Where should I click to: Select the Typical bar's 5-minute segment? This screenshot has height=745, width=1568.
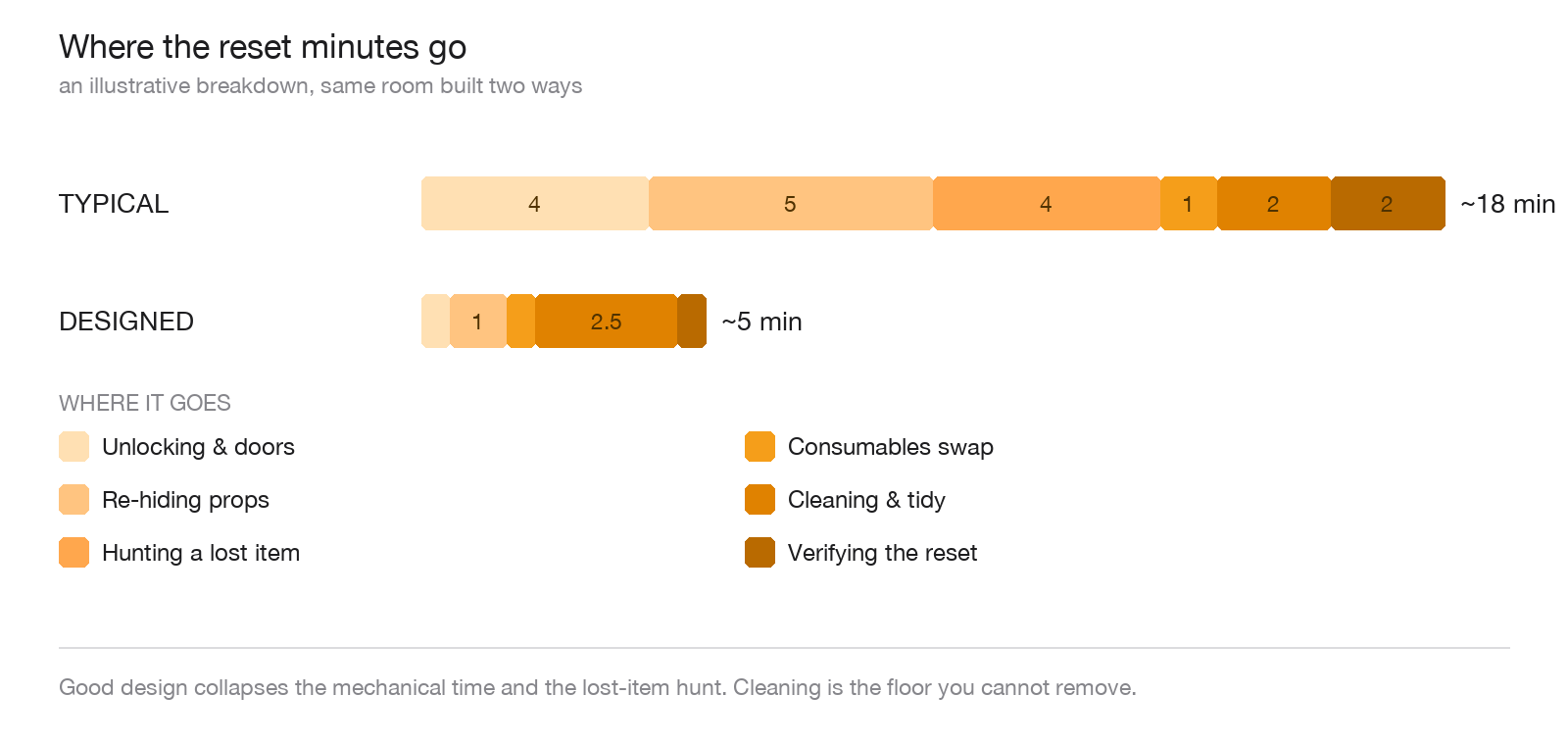point(791,204)
